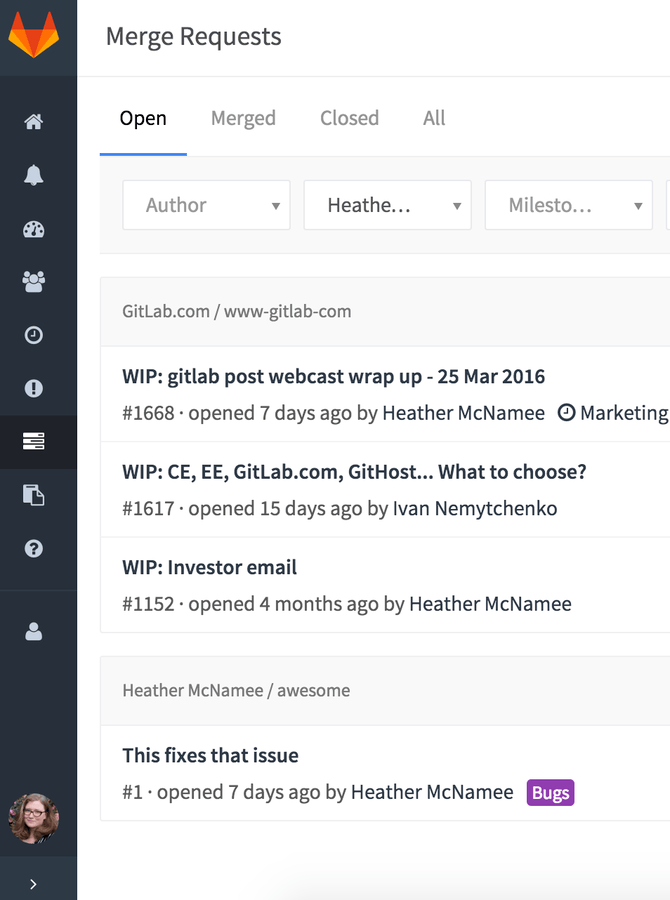Screen dimensions: 670x900
Task: Open the awesome project link
Action: [313, 690]
